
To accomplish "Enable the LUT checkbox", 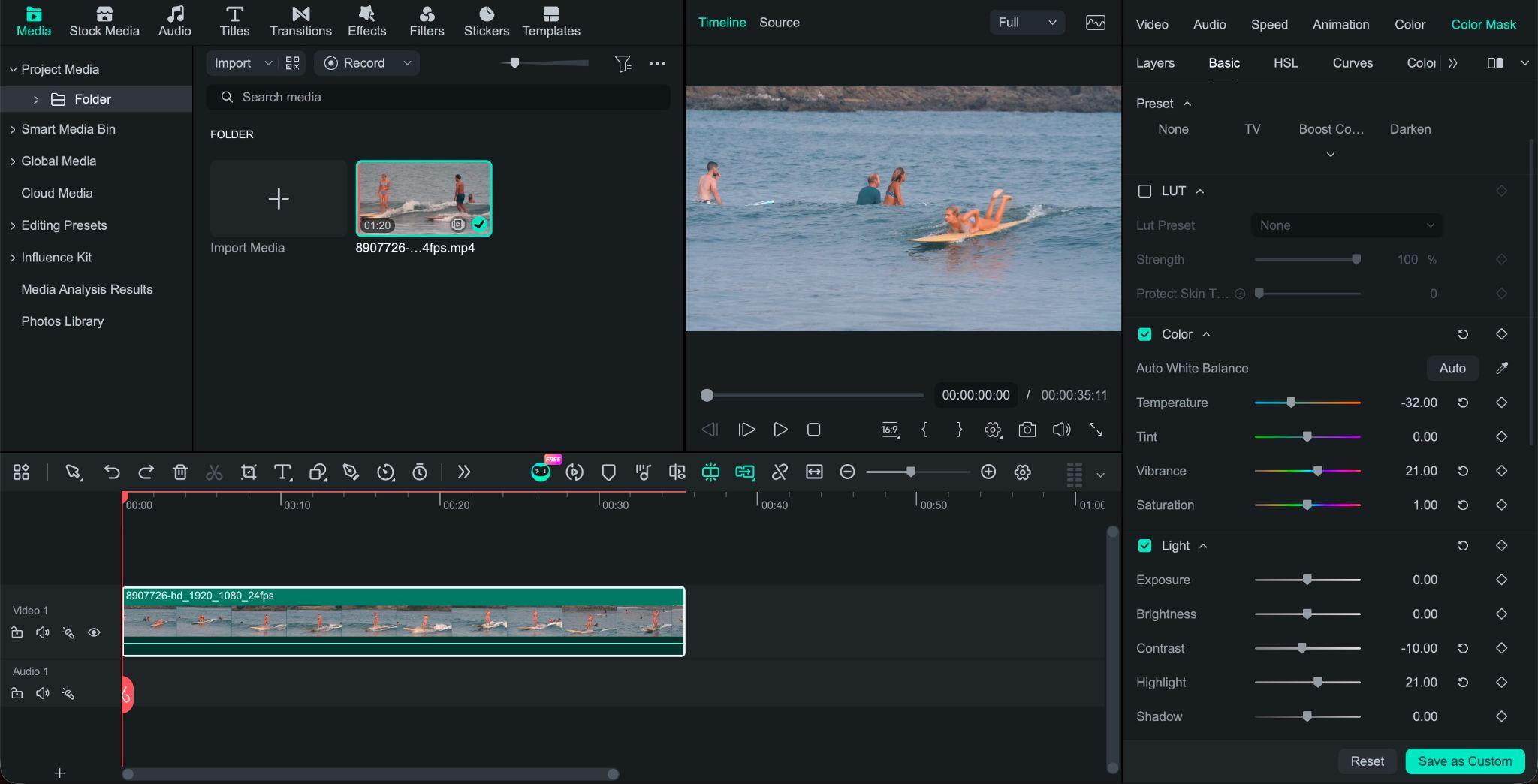I will click(x=1144, y=191).
